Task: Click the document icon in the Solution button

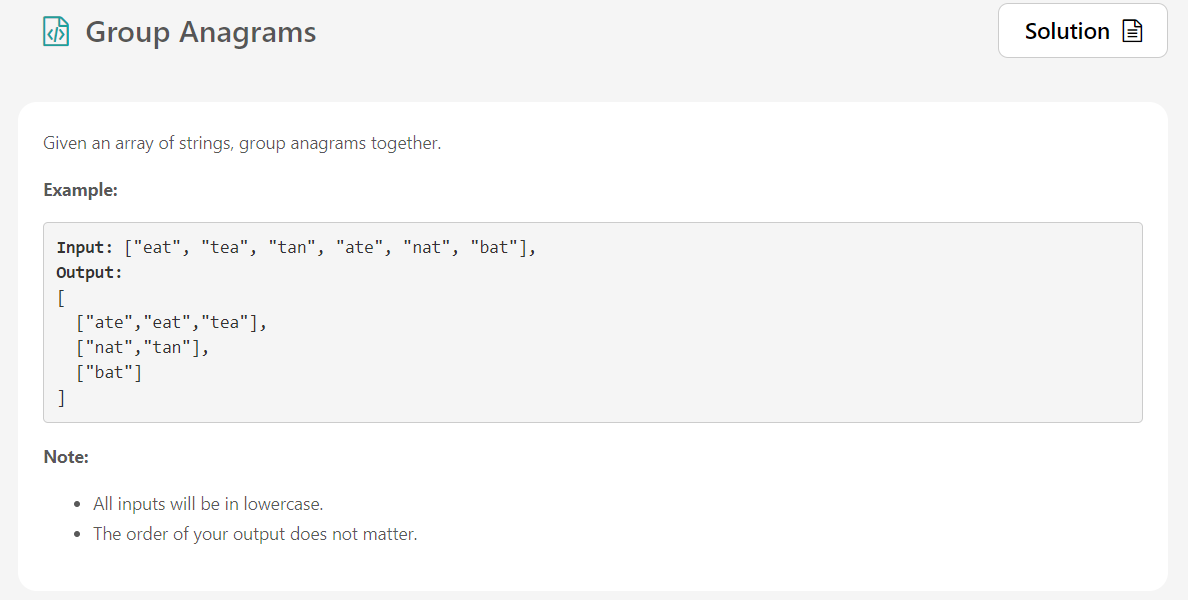Action: pyautogui.click(x=1132, y=31)
